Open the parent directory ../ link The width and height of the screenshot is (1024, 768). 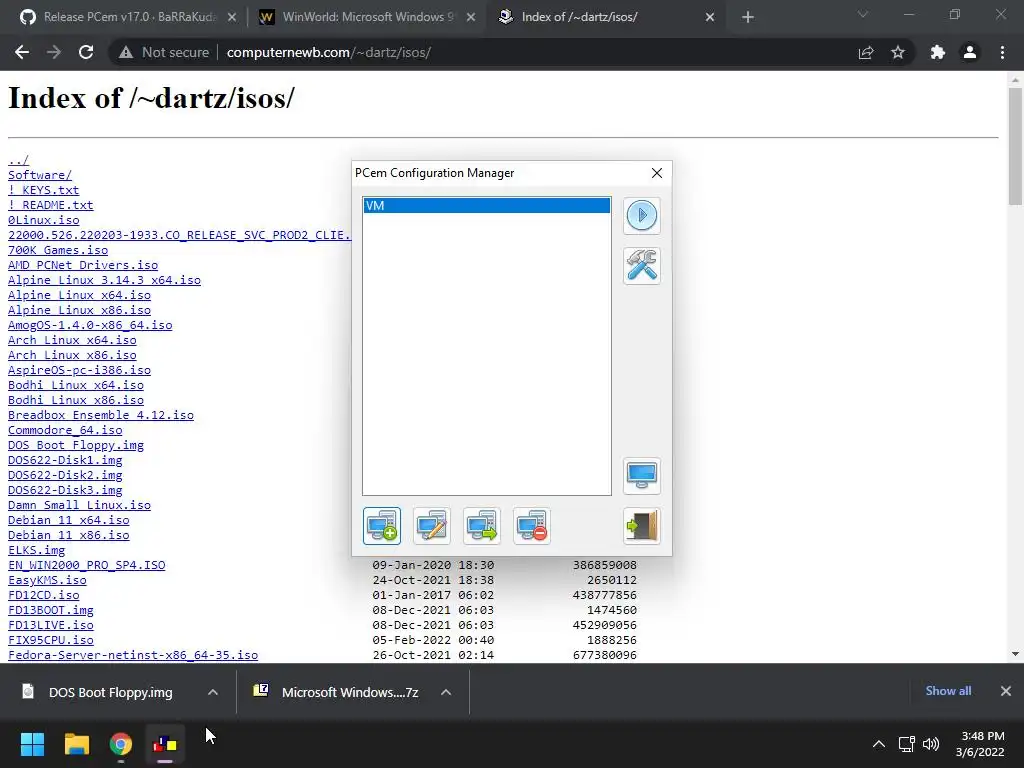coord(18,160)
